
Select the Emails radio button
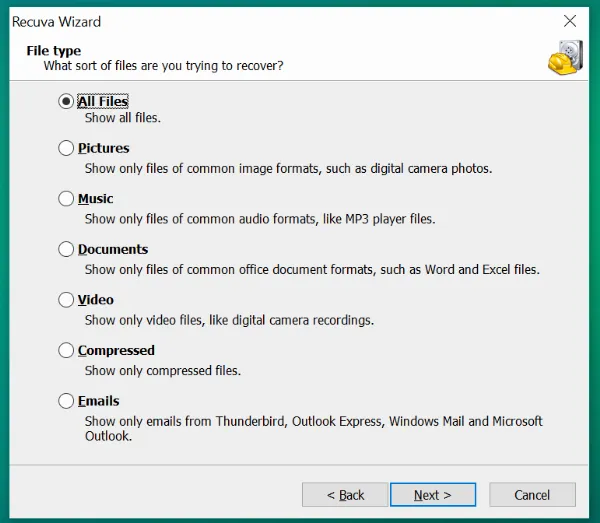pyautogui.click(x=67, y=401)
